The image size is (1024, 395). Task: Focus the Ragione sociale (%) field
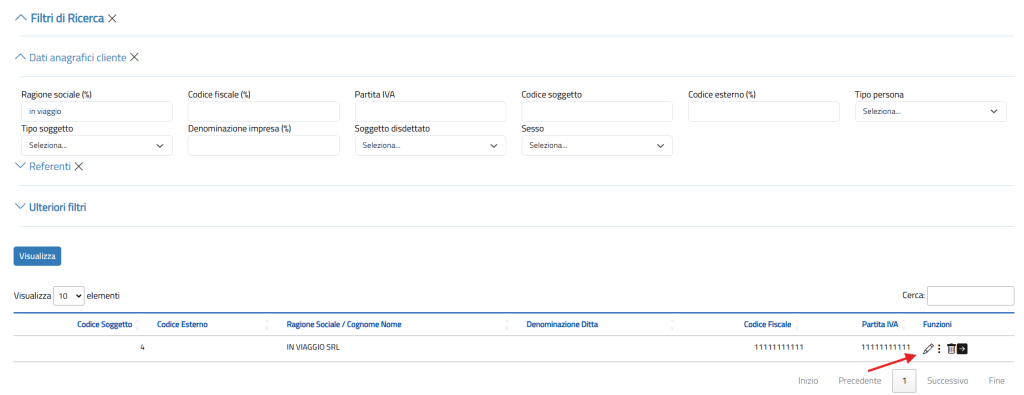pyautogui.click(x=97, y=112)
